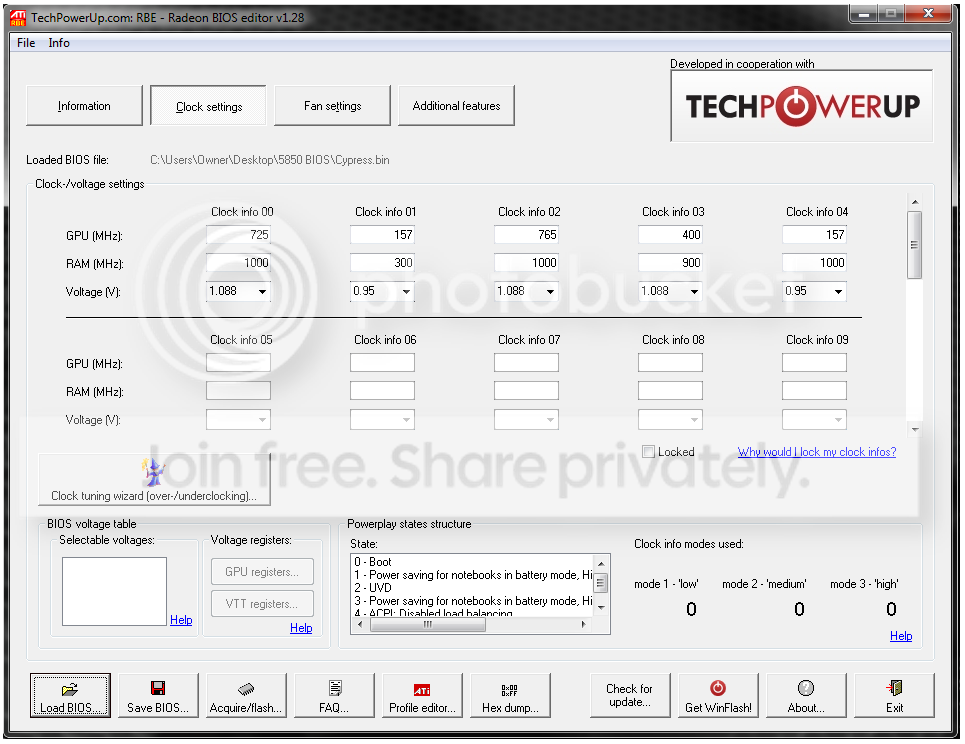The width and height of the screenshot is (965, 744).
Task: Open Clock info 01 voltage dropdown
Action: pos(406,292)
